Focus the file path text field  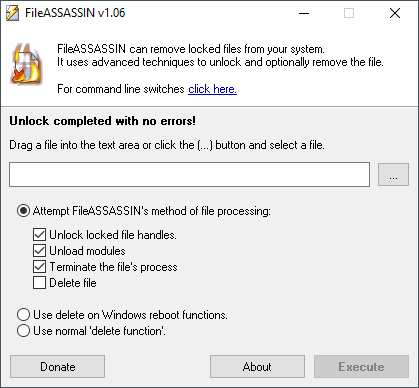pos(189,175)
